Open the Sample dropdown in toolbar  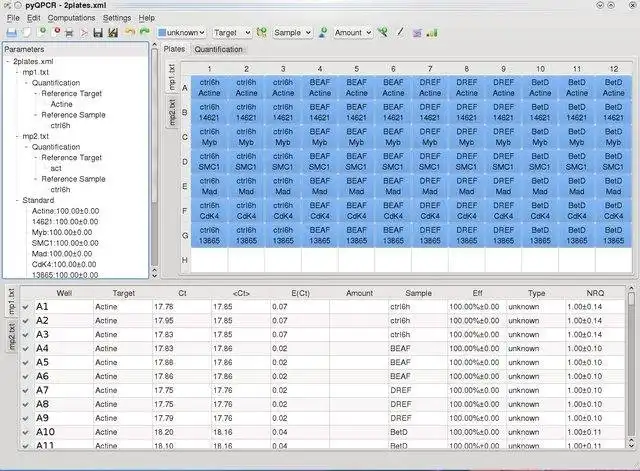(292, 33)
